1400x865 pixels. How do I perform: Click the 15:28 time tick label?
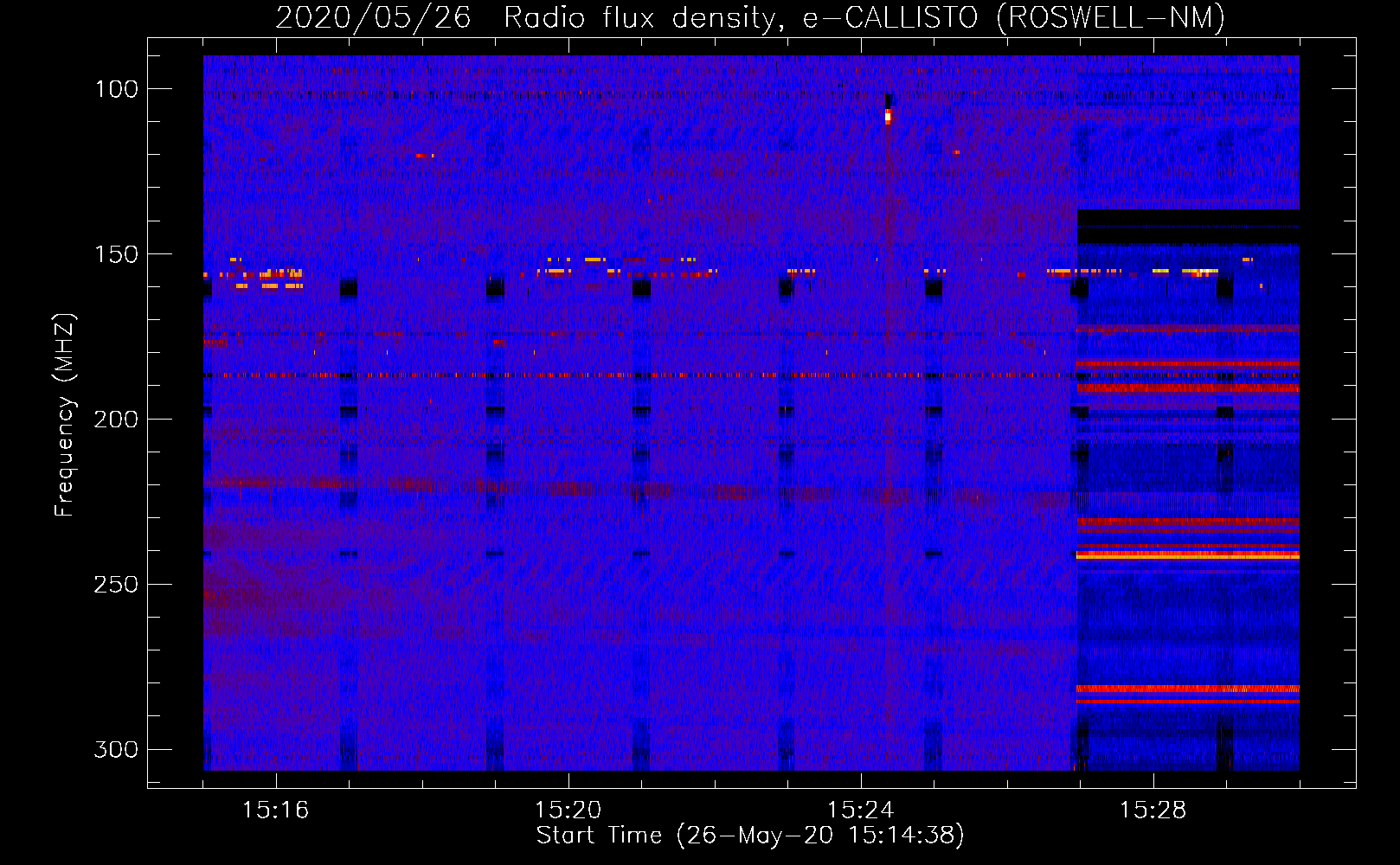(1153, 811)
